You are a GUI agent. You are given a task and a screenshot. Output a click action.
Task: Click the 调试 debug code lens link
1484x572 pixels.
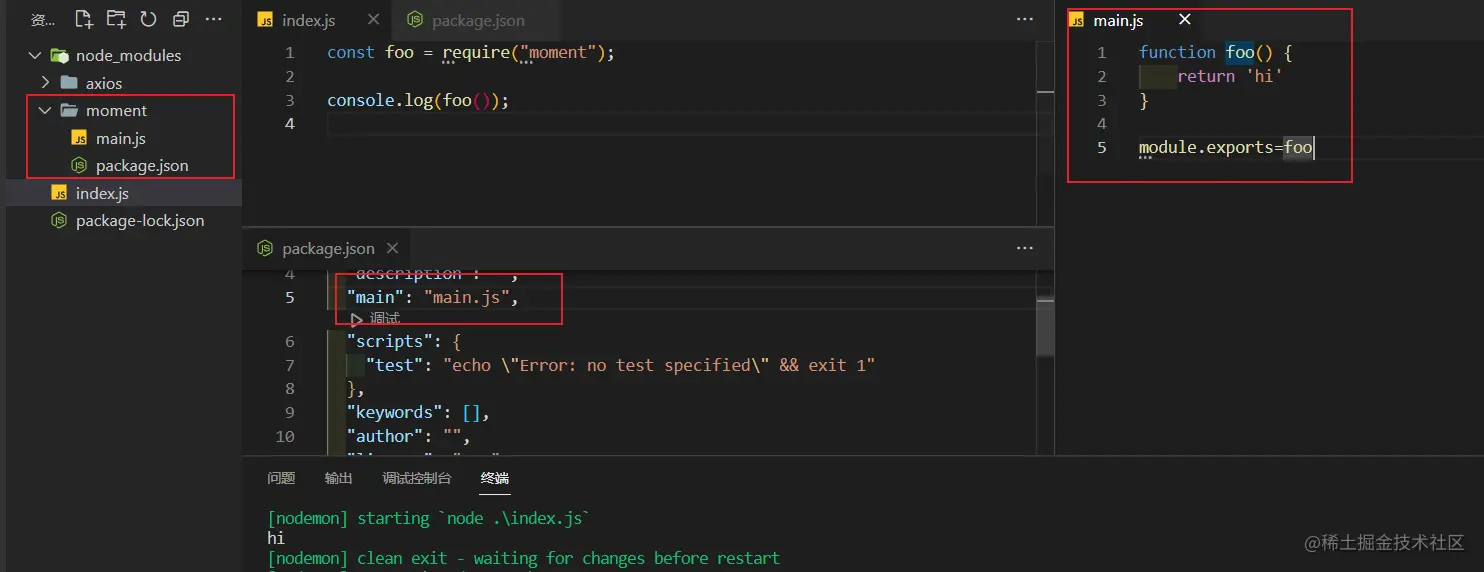click(384, 319)
